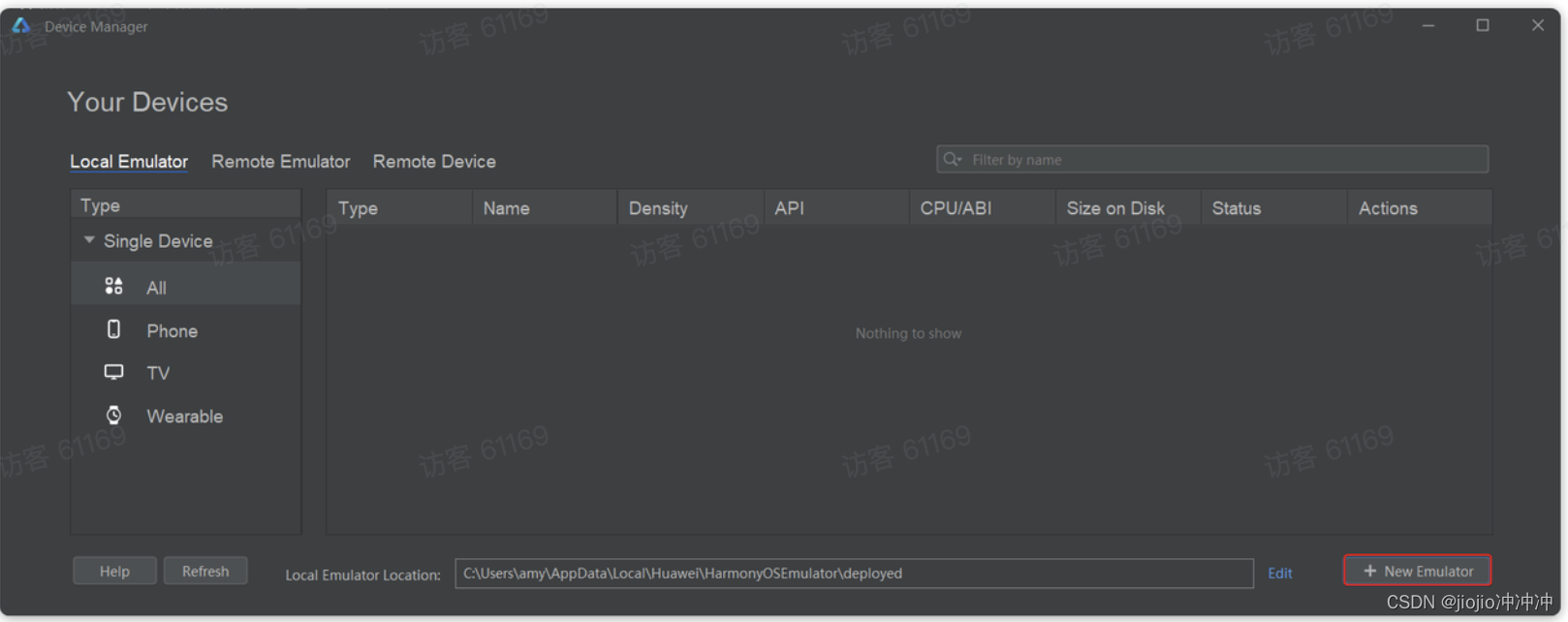Image resolution: width=1568 pixels, height=622 pixels.
Task: Click the Refresh button
Action: point(205,571)
